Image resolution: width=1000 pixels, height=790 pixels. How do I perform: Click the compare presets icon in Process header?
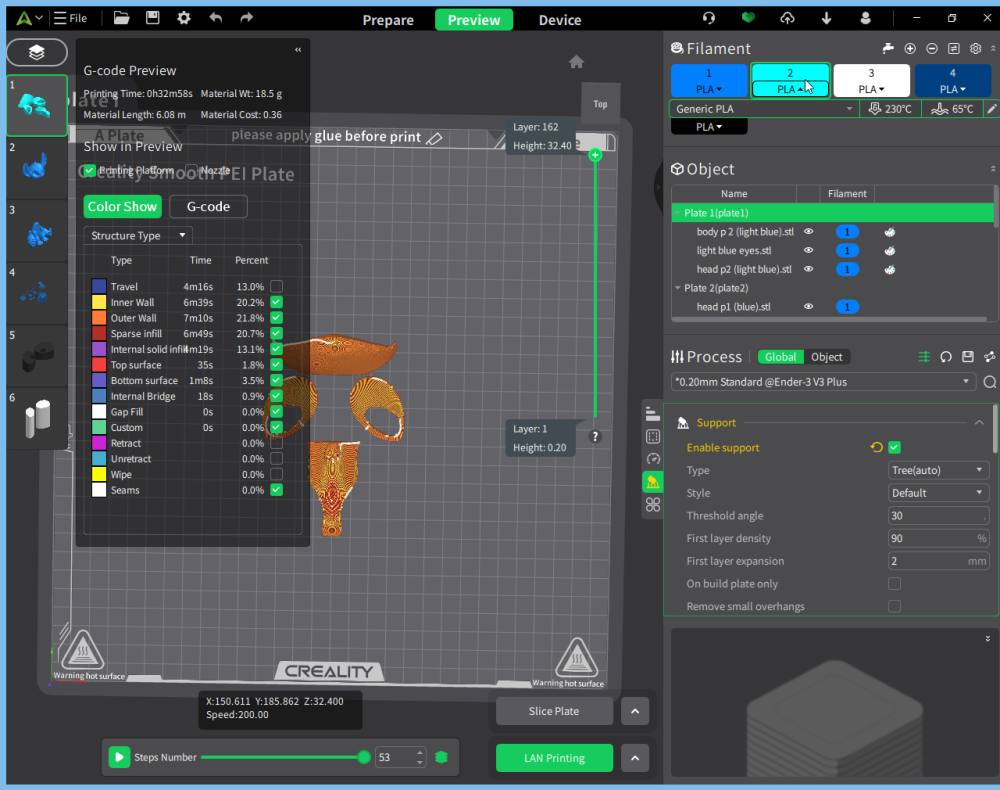923,357
